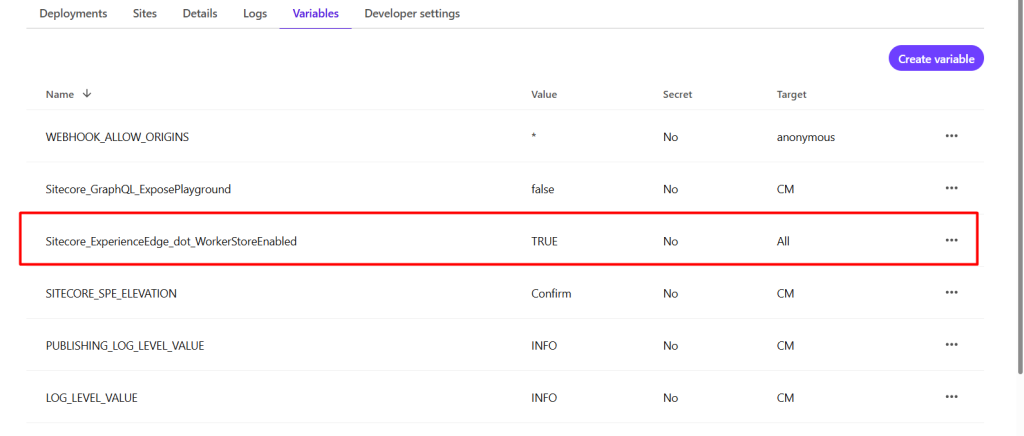Click the Name column sort arrow

[87, 94]
